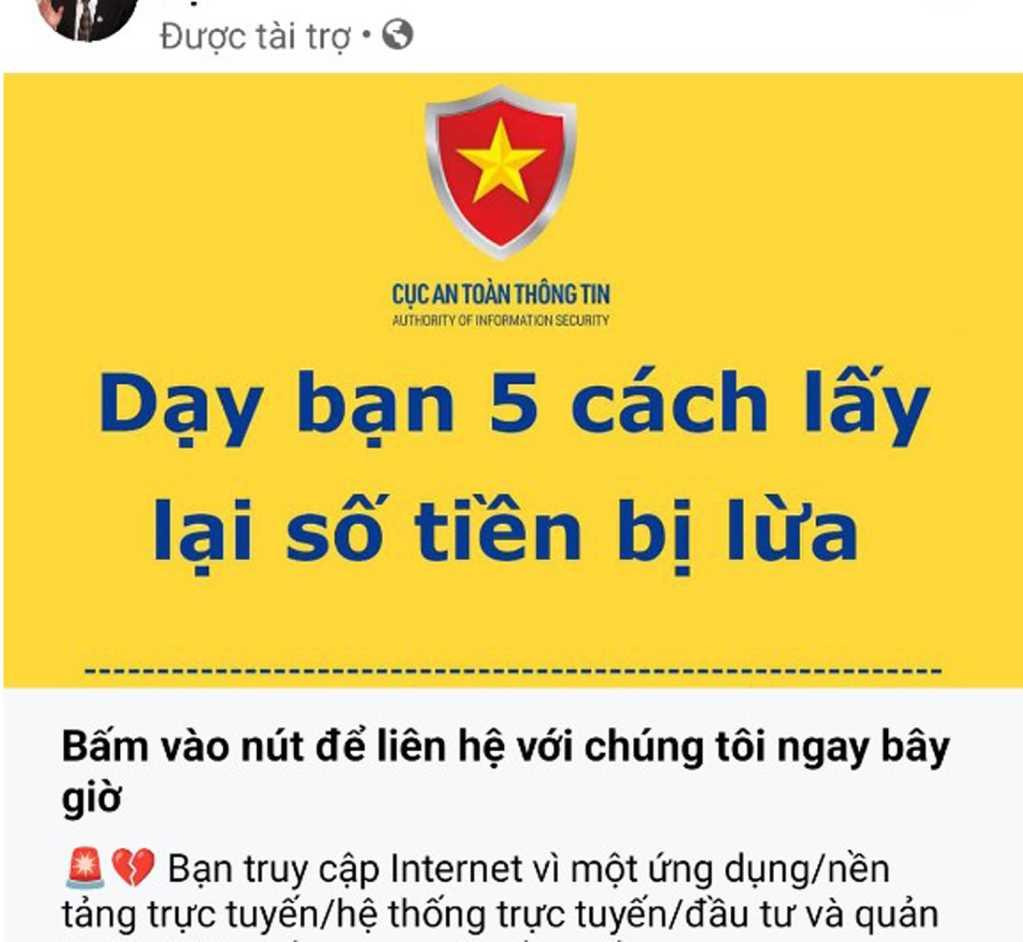Click headline line 'lại số tiền bị lừa'
Viewport: 1023px width, 942px height.
[506, 534]
